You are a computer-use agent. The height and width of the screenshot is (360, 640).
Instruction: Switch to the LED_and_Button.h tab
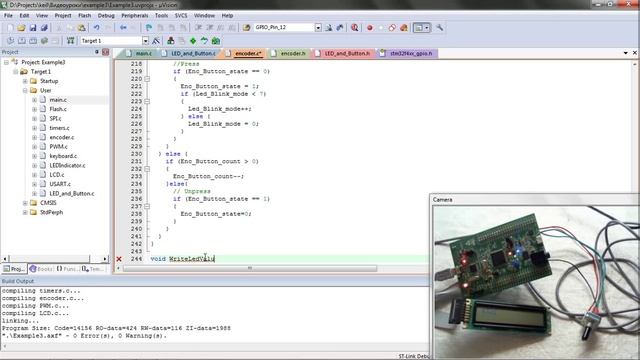pos(343,53)
